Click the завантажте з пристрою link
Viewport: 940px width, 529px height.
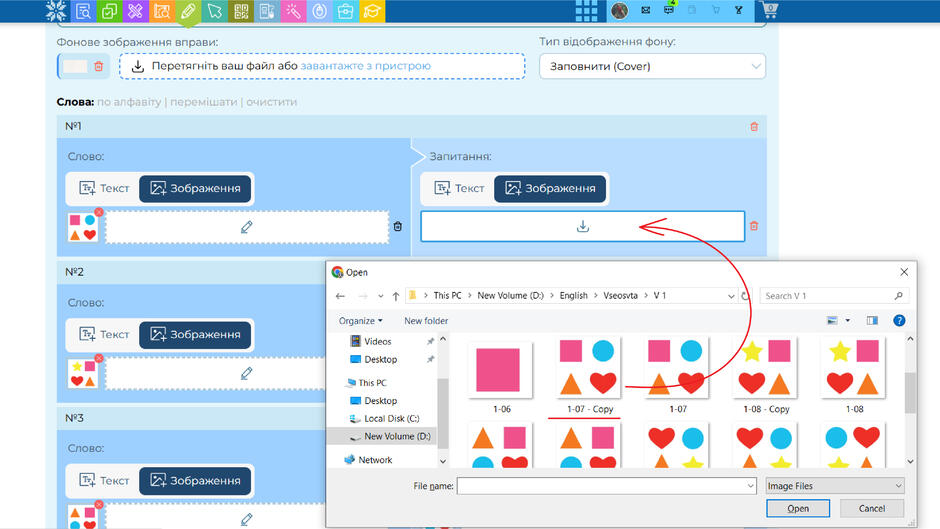click(366, 66)
